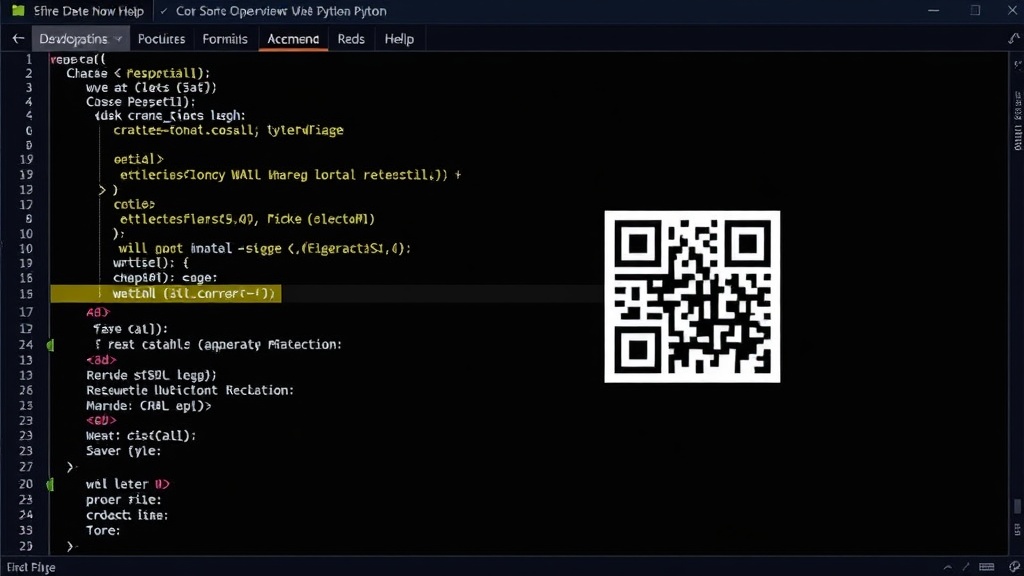
Task: Select the Acemena tab
Action: point(293,39)
